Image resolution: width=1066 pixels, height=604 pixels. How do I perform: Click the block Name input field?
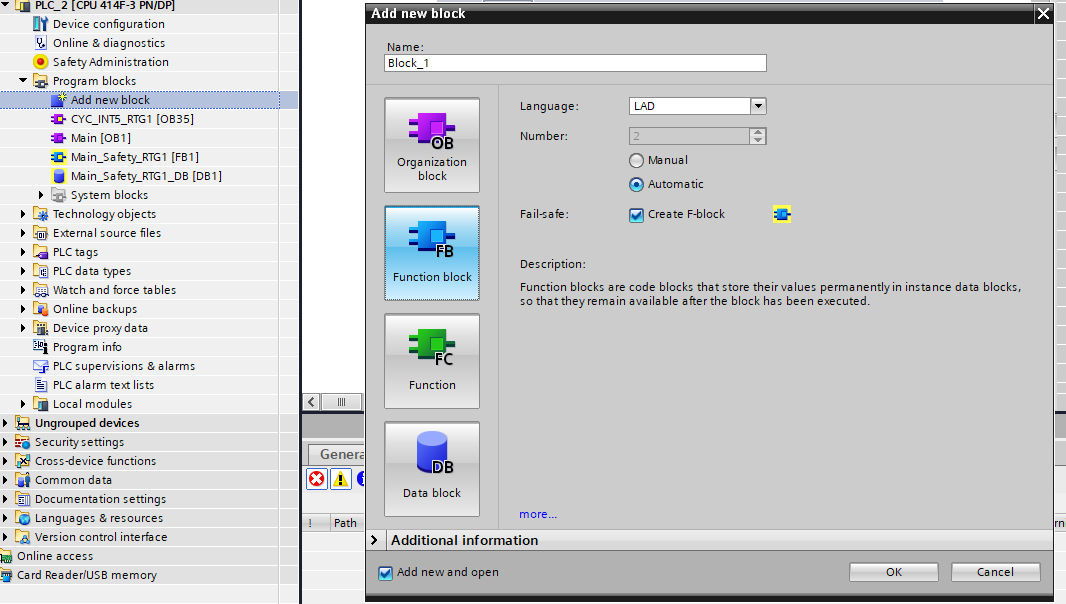pos(575,63)
